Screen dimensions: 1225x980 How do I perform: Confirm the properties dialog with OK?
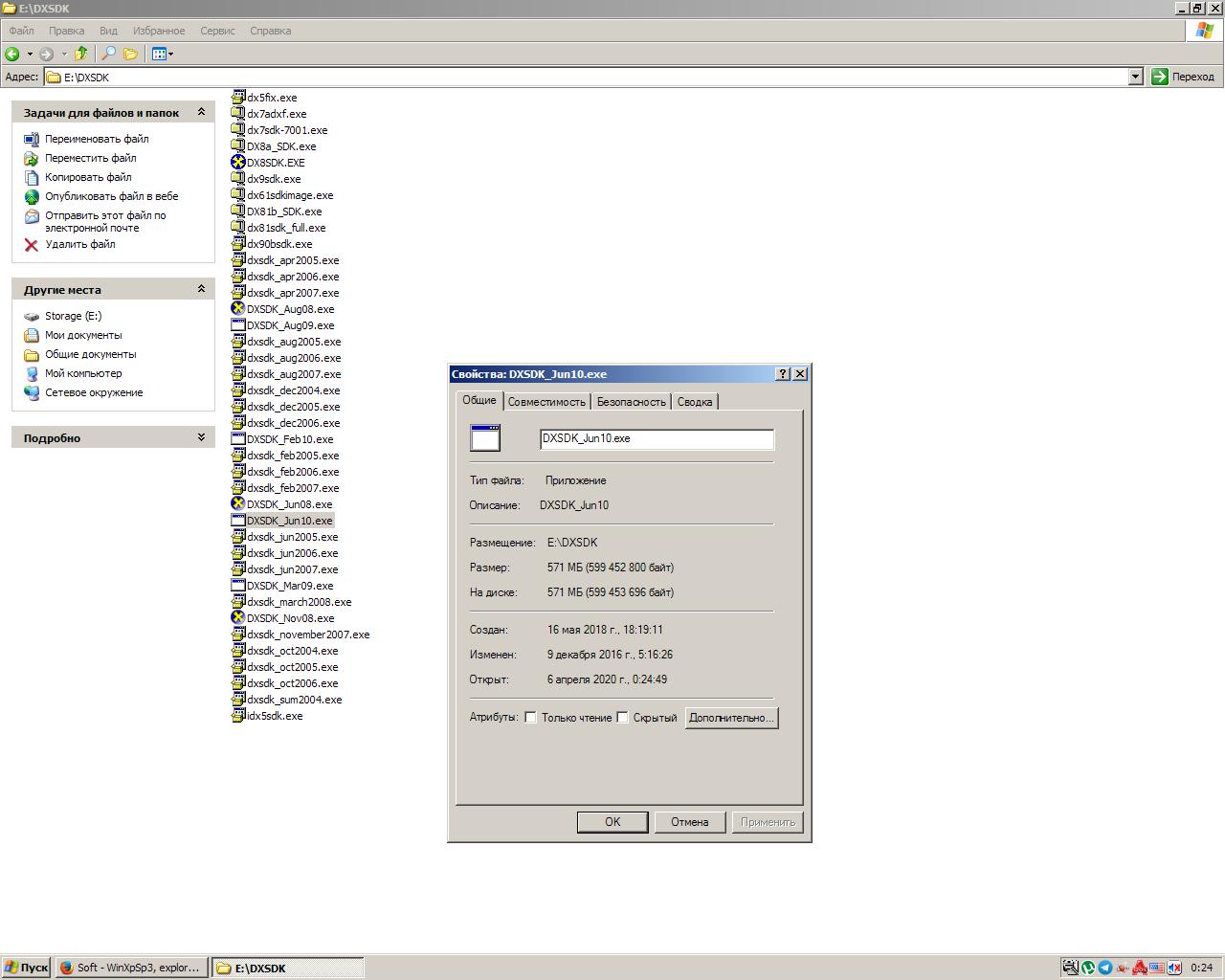click(612, 822)
